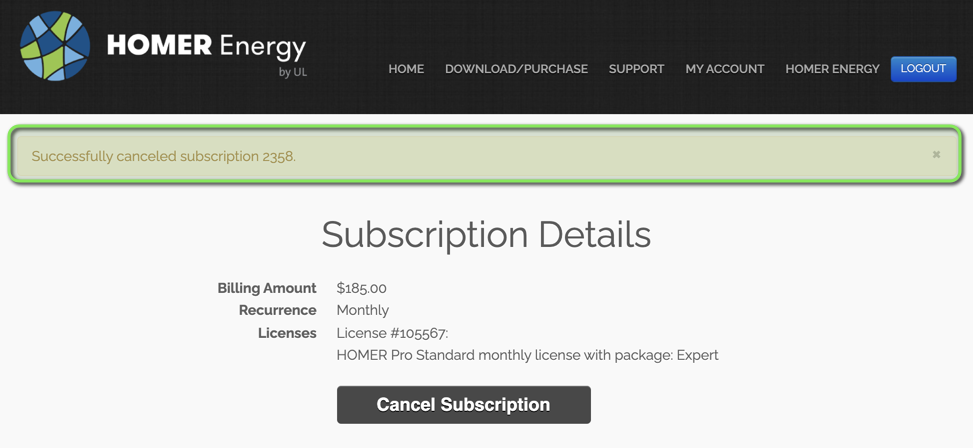The width and height of the screenshot is (973, 448).
Task: Open the DOWNLOAD/PURCHASE menu item
Action: pos(516,69)
